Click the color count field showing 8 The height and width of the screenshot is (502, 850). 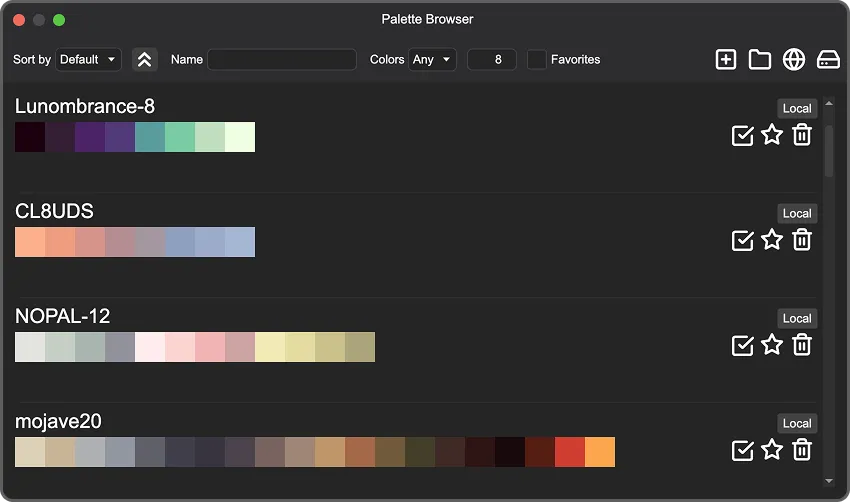492,60
